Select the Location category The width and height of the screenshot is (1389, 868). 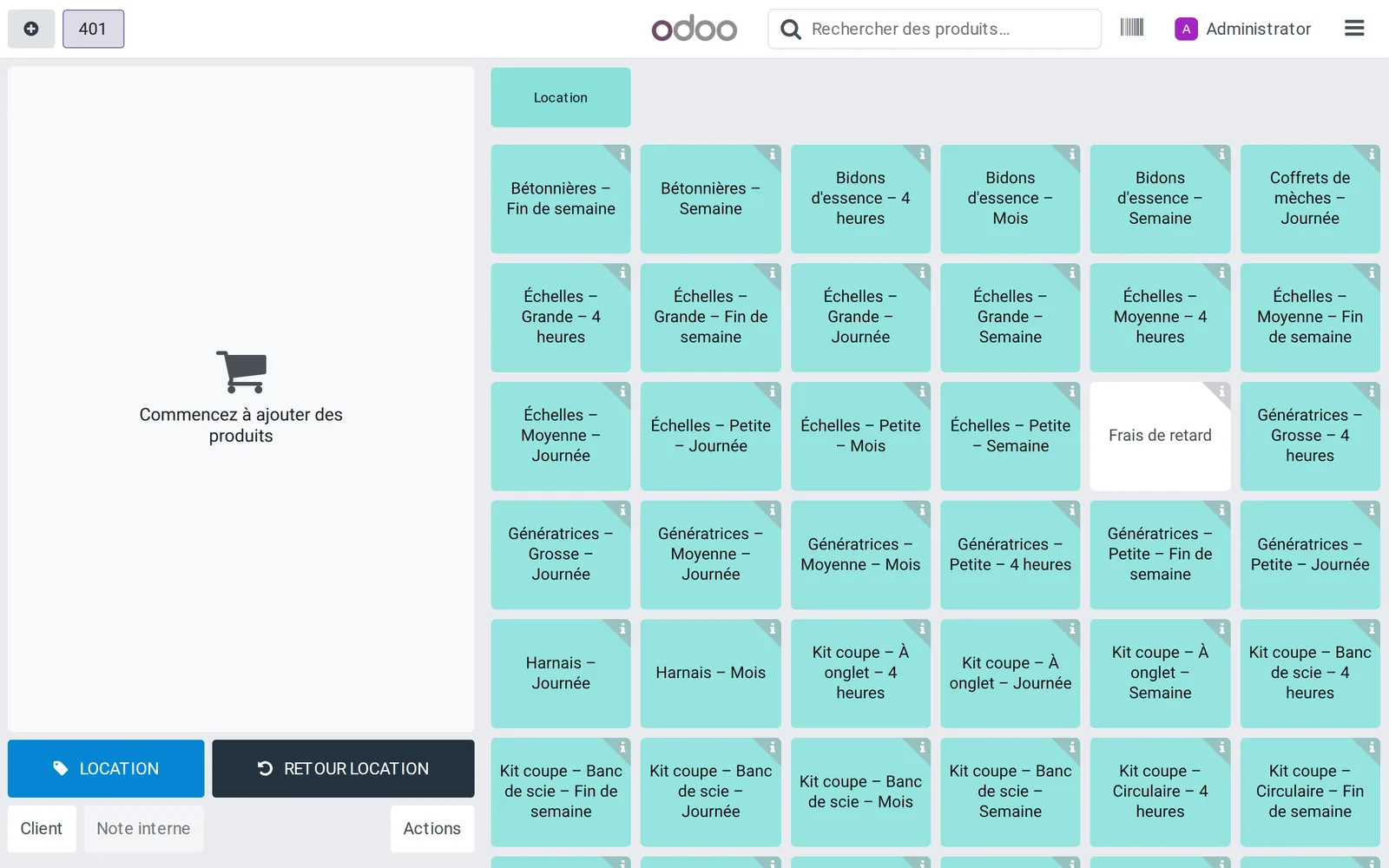click(x=561, y=97)
